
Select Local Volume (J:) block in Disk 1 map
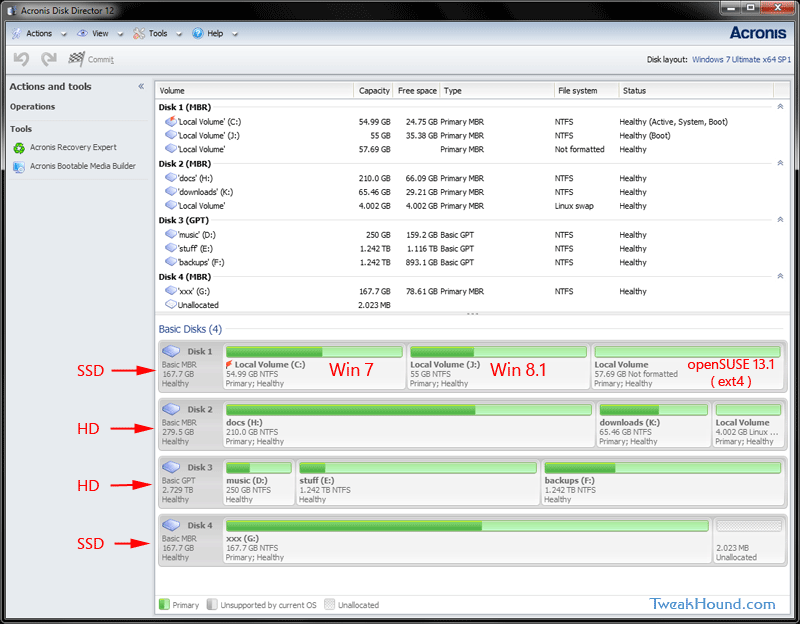coord(498,367)
